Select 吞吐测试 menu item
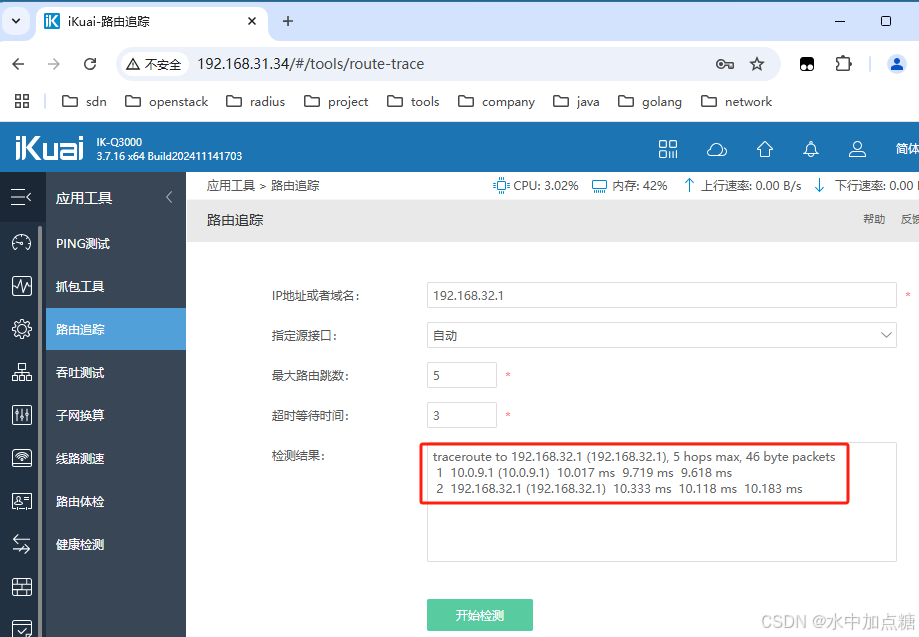 (x=116, y=372)
